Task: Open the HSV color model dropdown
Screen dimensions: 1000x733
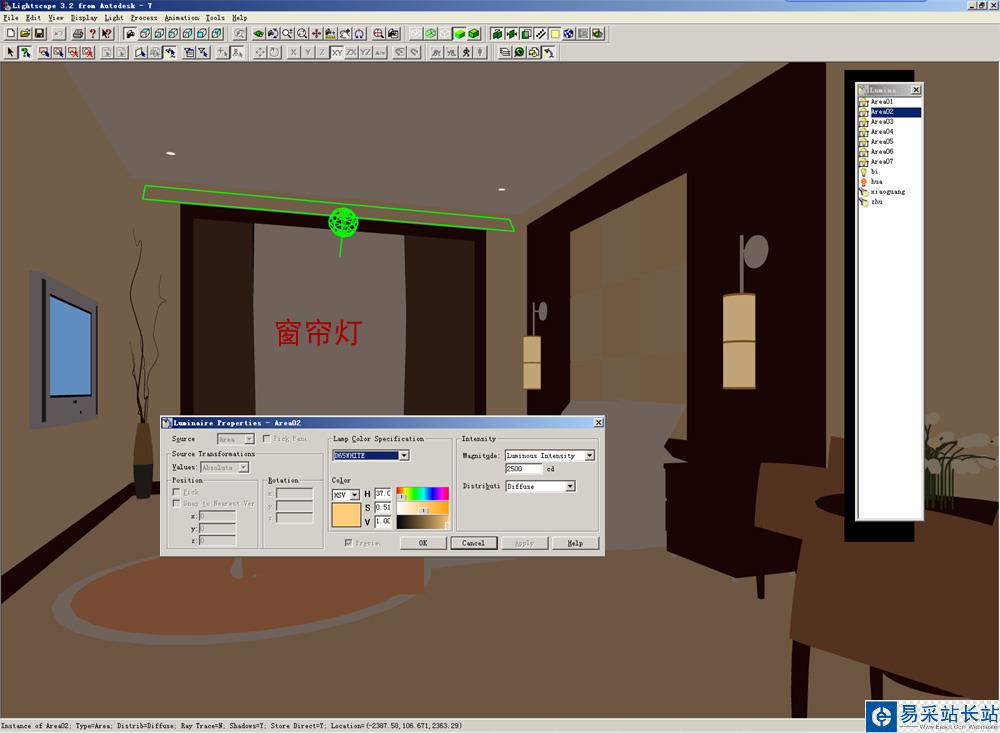Action: click(355, 494)
